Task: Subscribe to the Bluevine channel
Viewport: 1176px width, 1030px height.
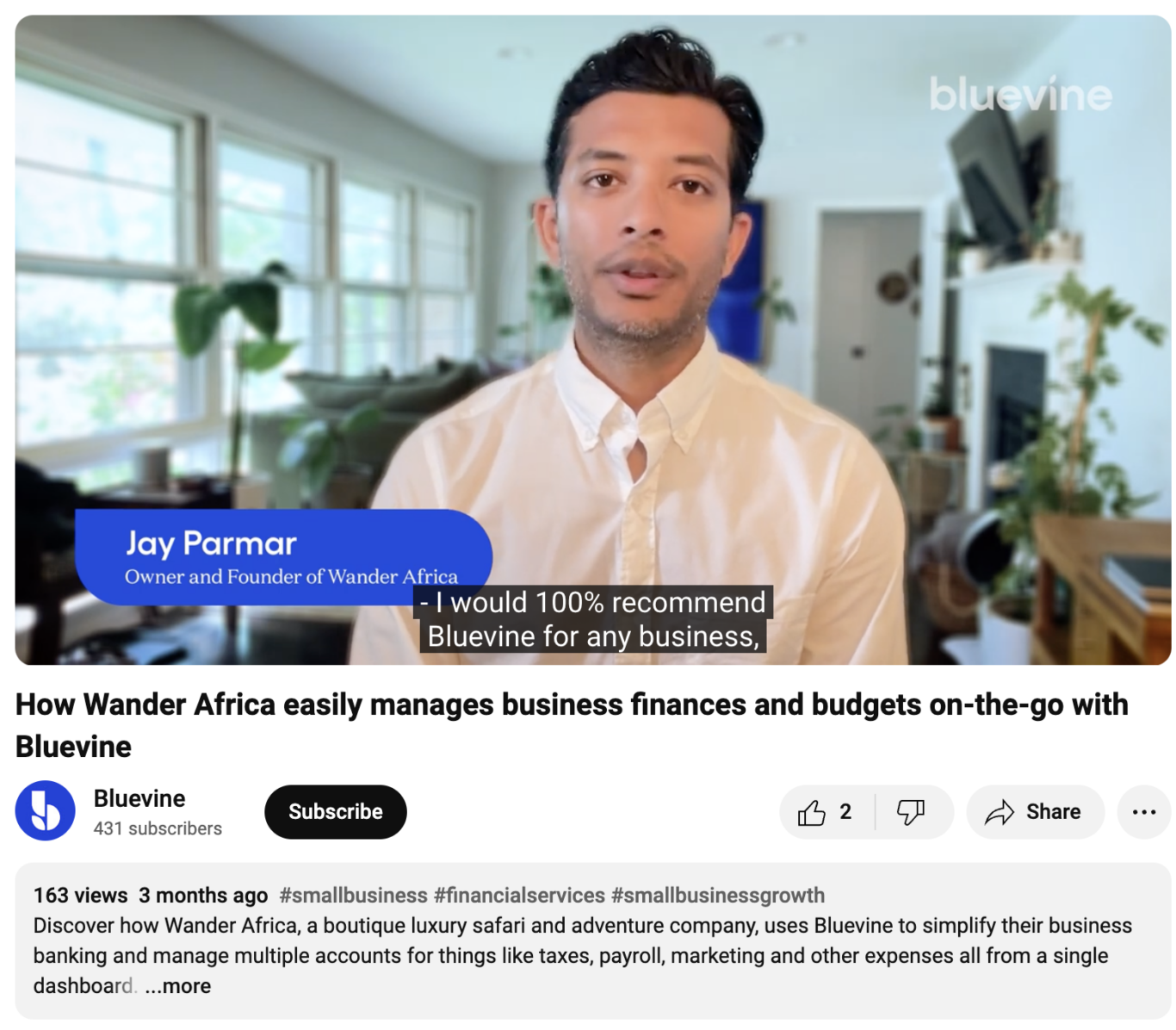Action: click(336, 812)
